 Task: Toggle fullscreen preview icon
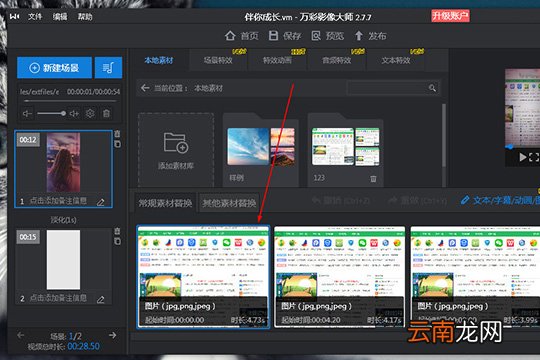[x=534, y=157]
